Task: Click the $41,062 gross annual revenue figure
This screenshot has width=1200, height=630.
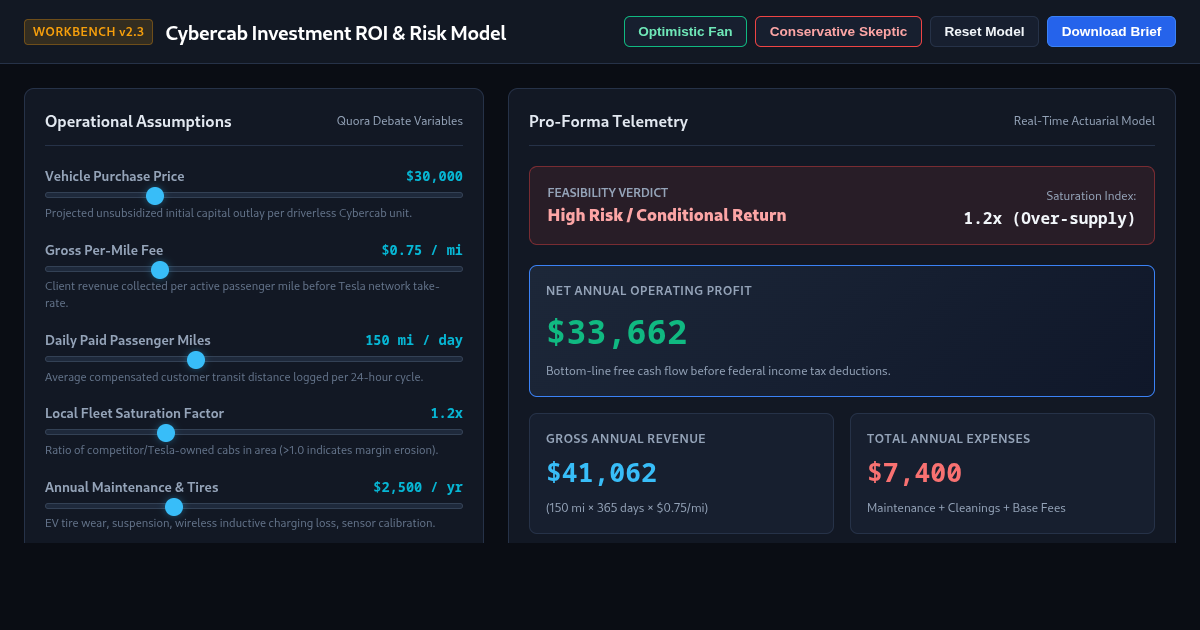Action: [x=602, y=473]
